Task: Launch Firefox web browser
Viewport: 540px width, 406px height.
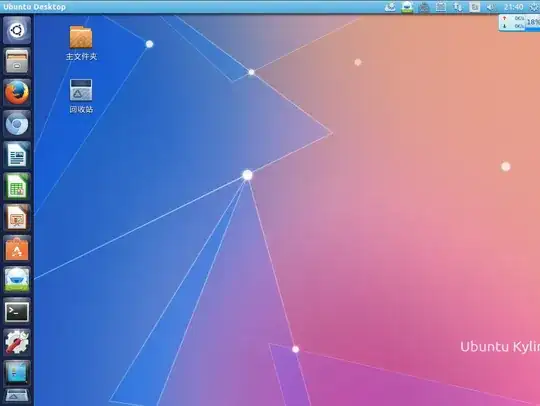Action: coord(17,92)
